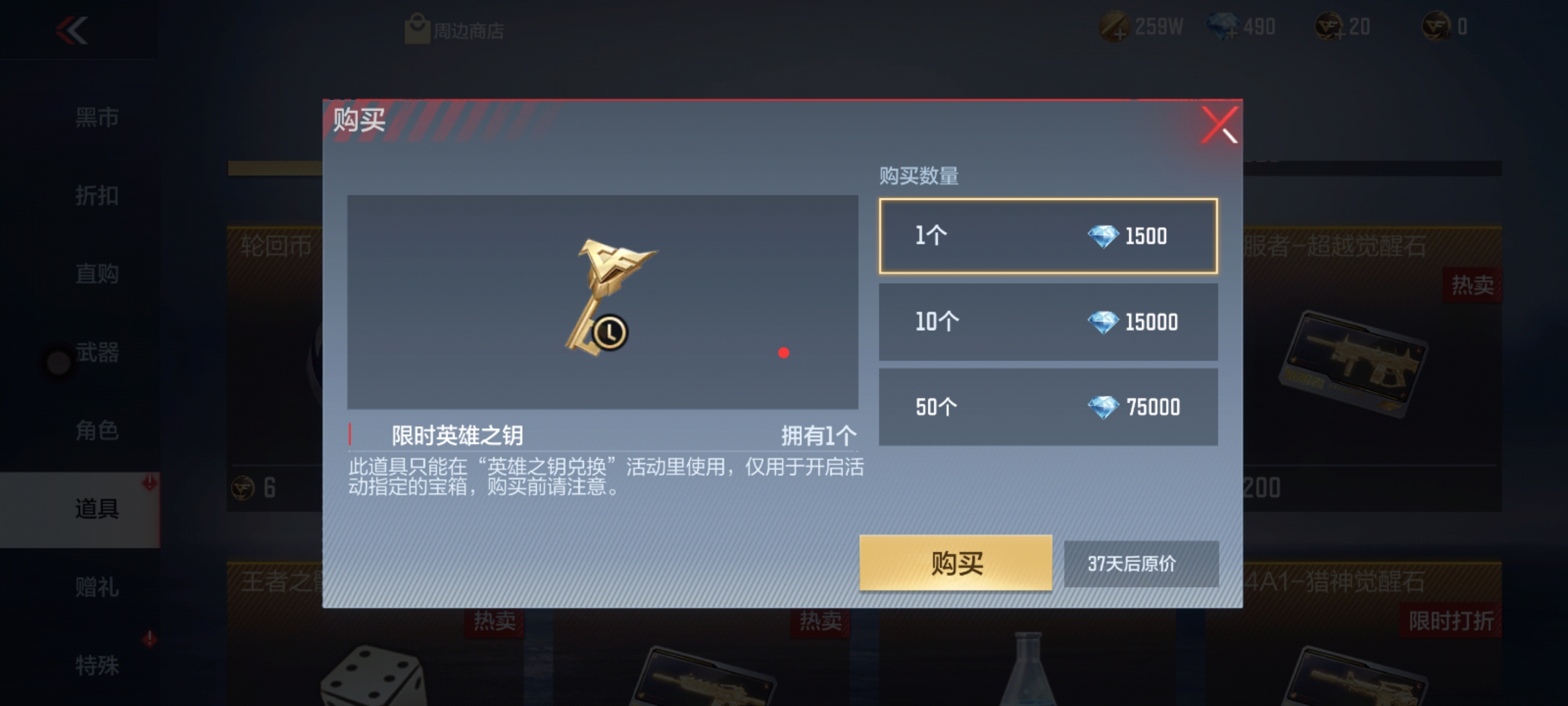
Task: Select the 角色 sidebar tab
Action: (x=97, y=430)
